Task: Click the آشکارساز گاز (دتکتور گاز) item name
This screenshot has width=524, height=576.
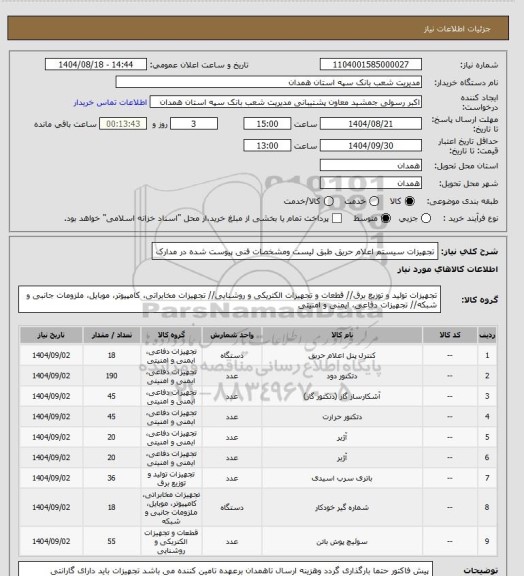Action: click(342, 396)
